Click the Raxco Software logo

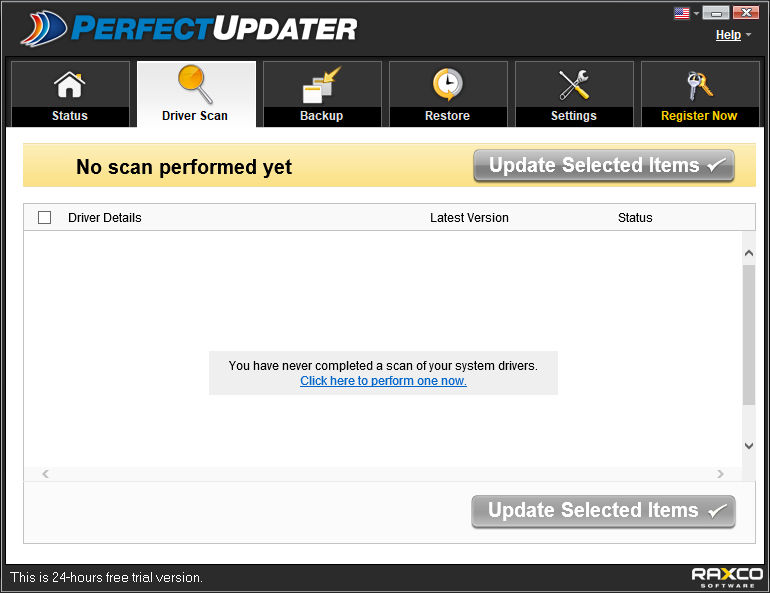(727, 577)
